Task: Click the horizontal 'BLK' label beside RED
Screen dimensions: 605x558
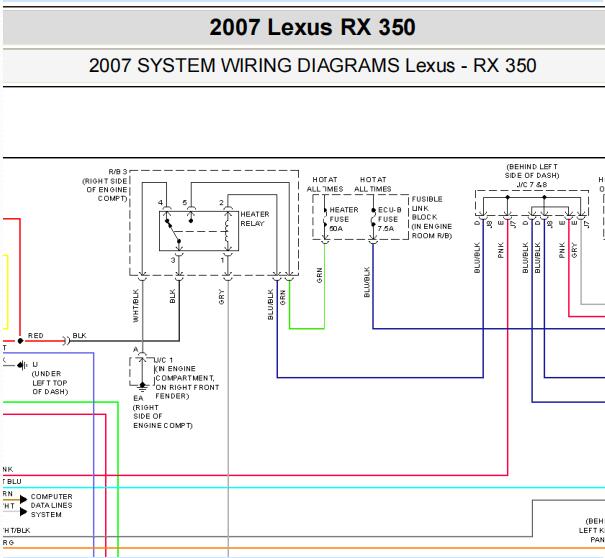Action: [79, 336]
